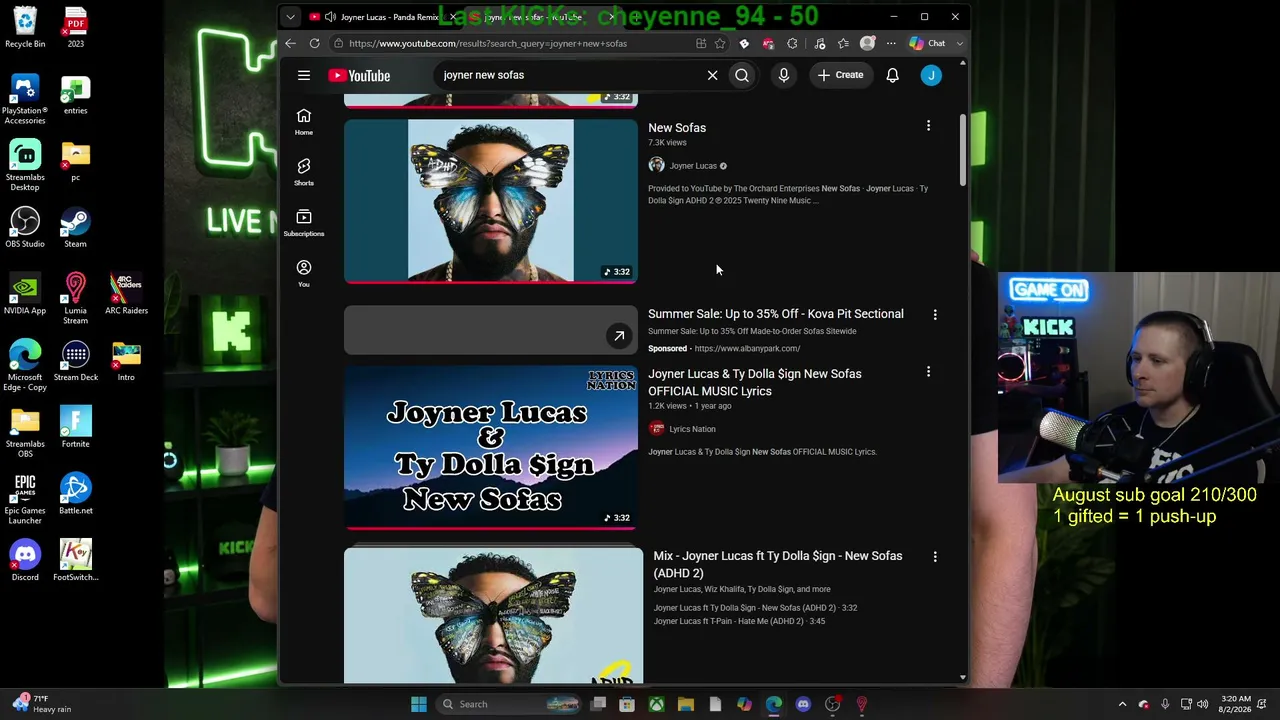Open the Lyrics Nation channel link

click(692, 429)
